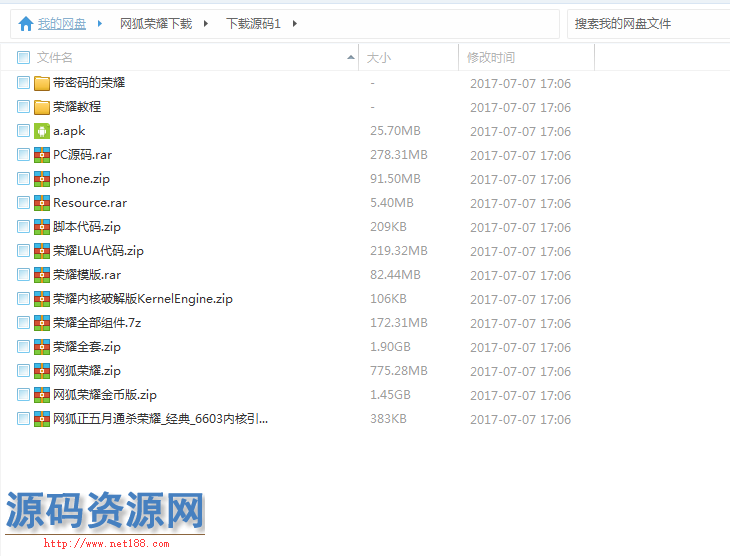Check the box for Resource.rar
The height and width of the screenshot is (556, 730).
point(23,203)
